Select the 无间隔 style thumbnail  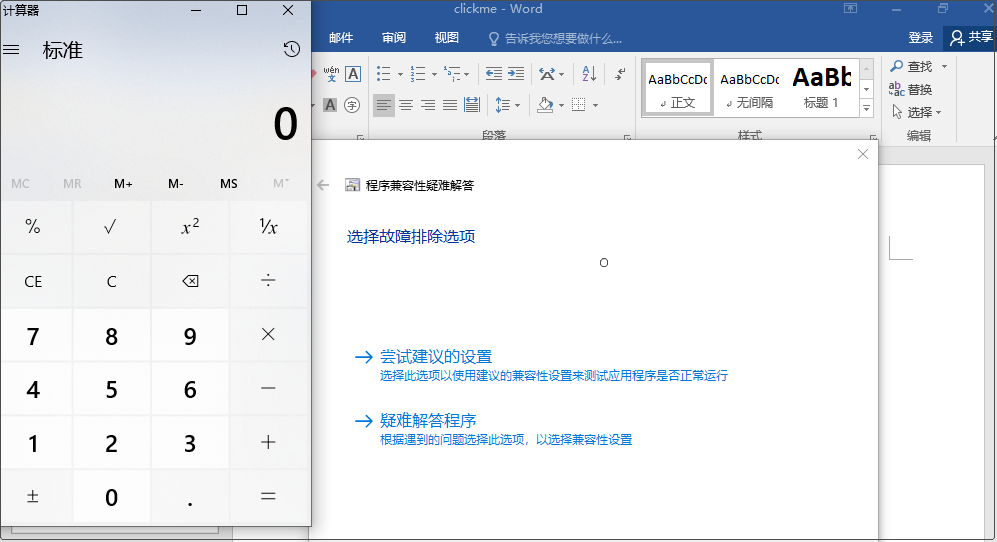[750, 88]
